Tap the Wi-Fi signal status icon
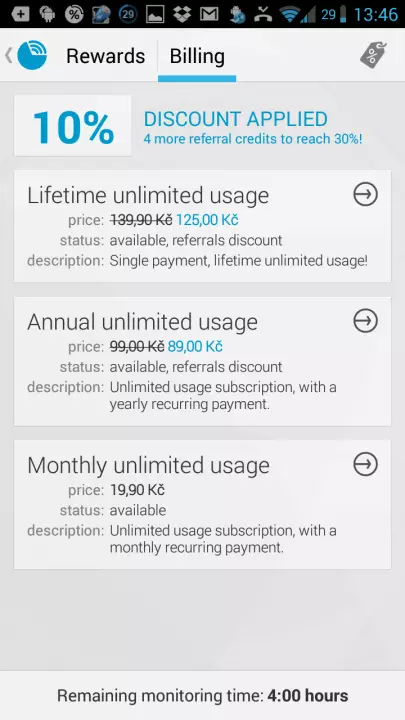This screenshot has height=720, width=405. (290, 14)
